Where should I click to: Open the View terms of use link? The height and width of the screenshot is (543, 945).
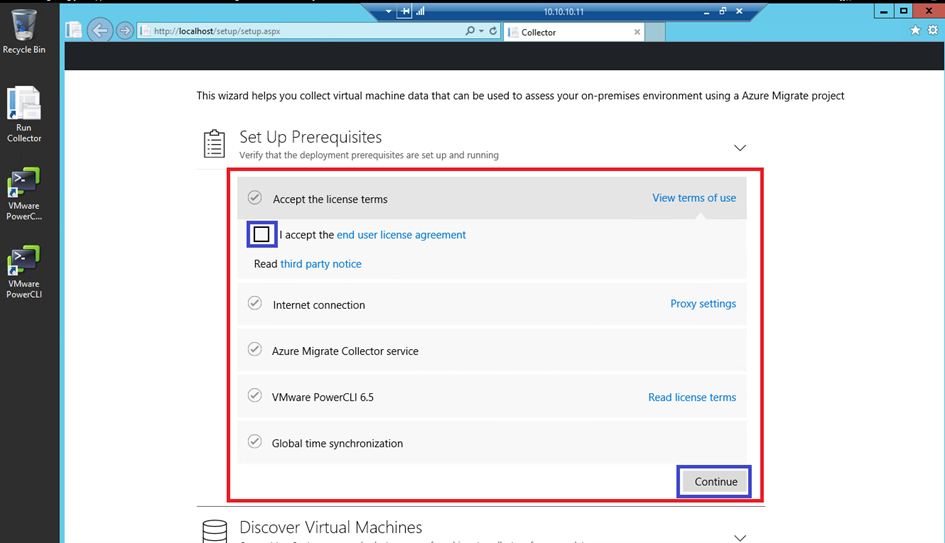click(x=694, y=198)
